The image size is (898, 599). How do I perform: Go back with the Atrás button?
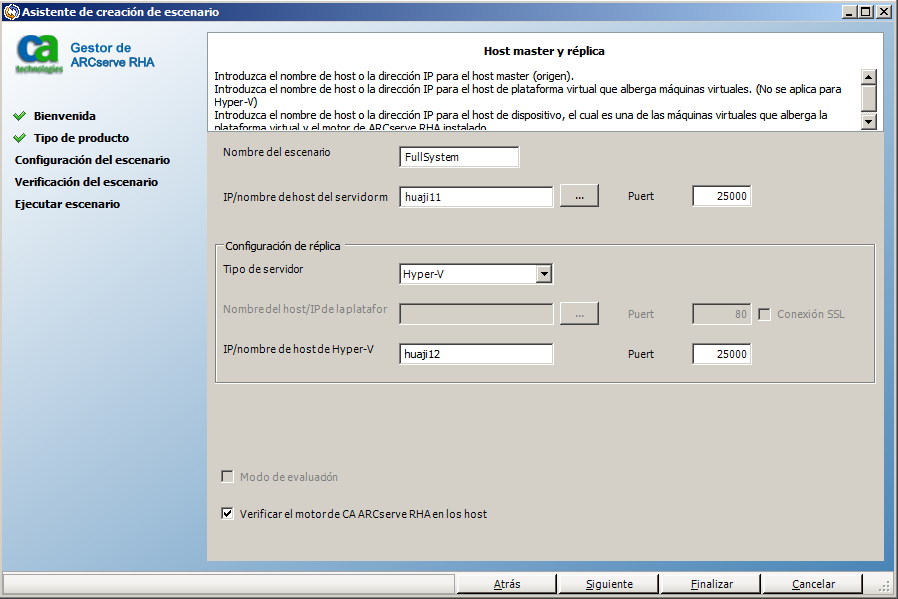507,584
